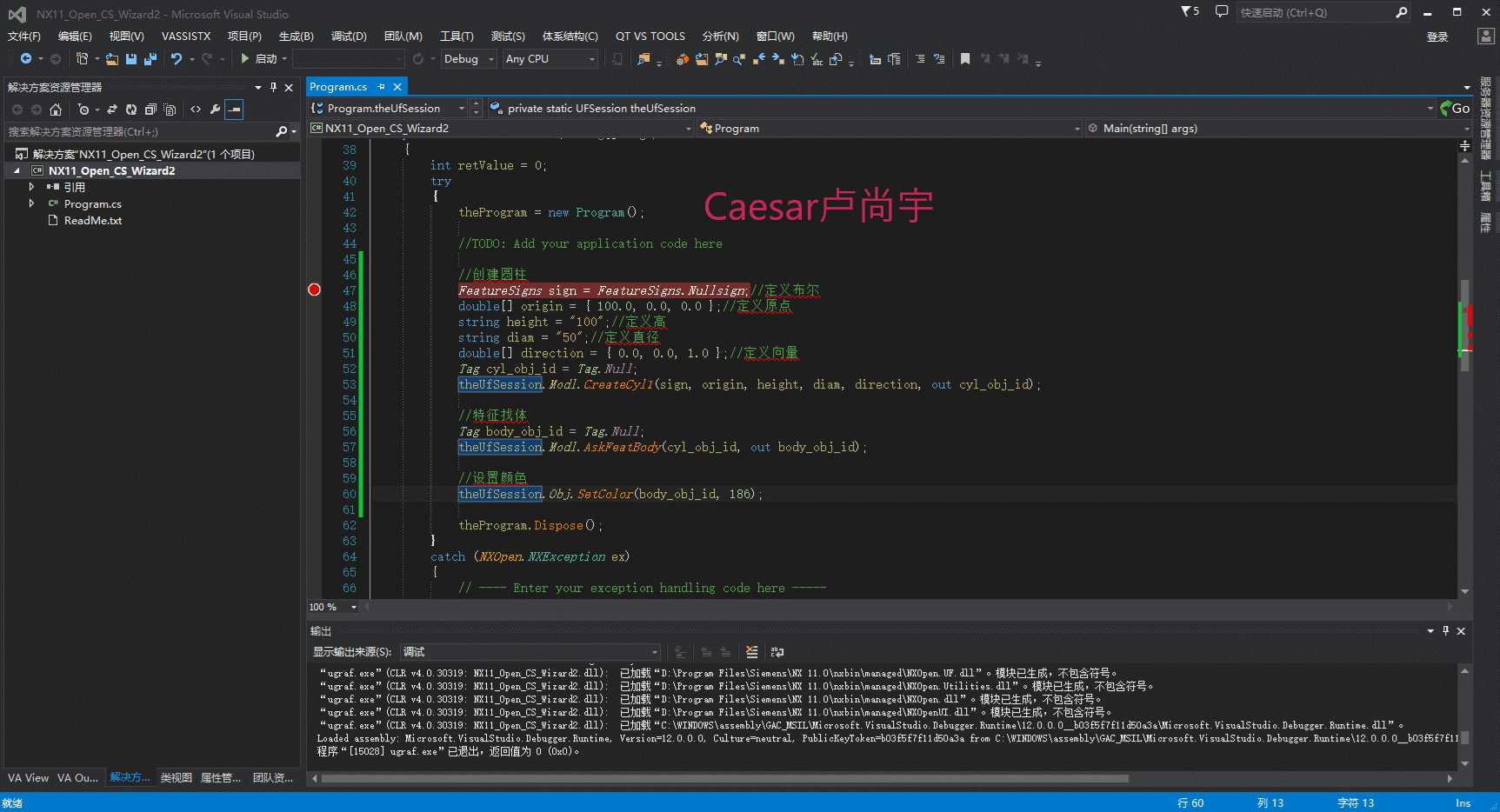Toggle the Preview Selected Items button
The width and height of the screenshot is (1500, 812).
(x=234, y=110)
